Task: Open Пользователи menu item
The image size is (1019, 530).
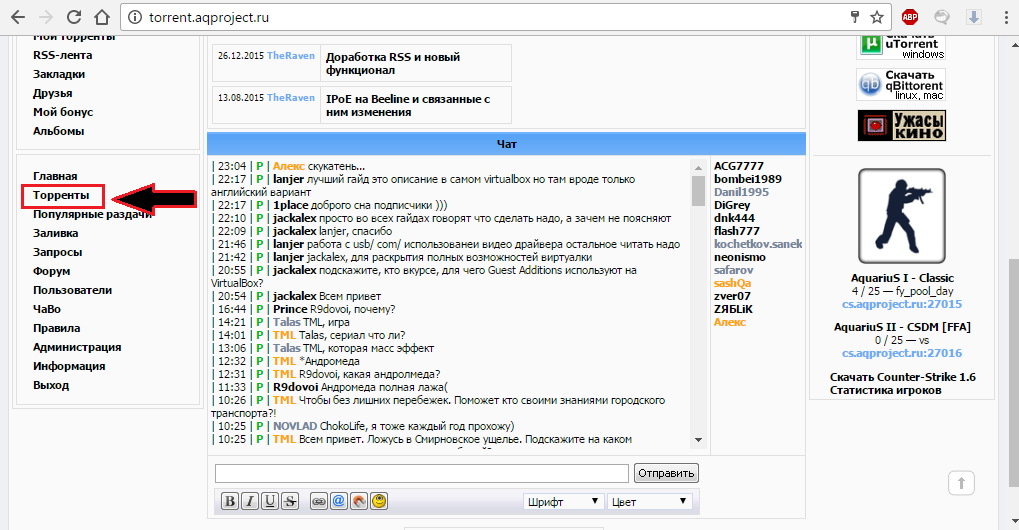Action: pos(73,290)
